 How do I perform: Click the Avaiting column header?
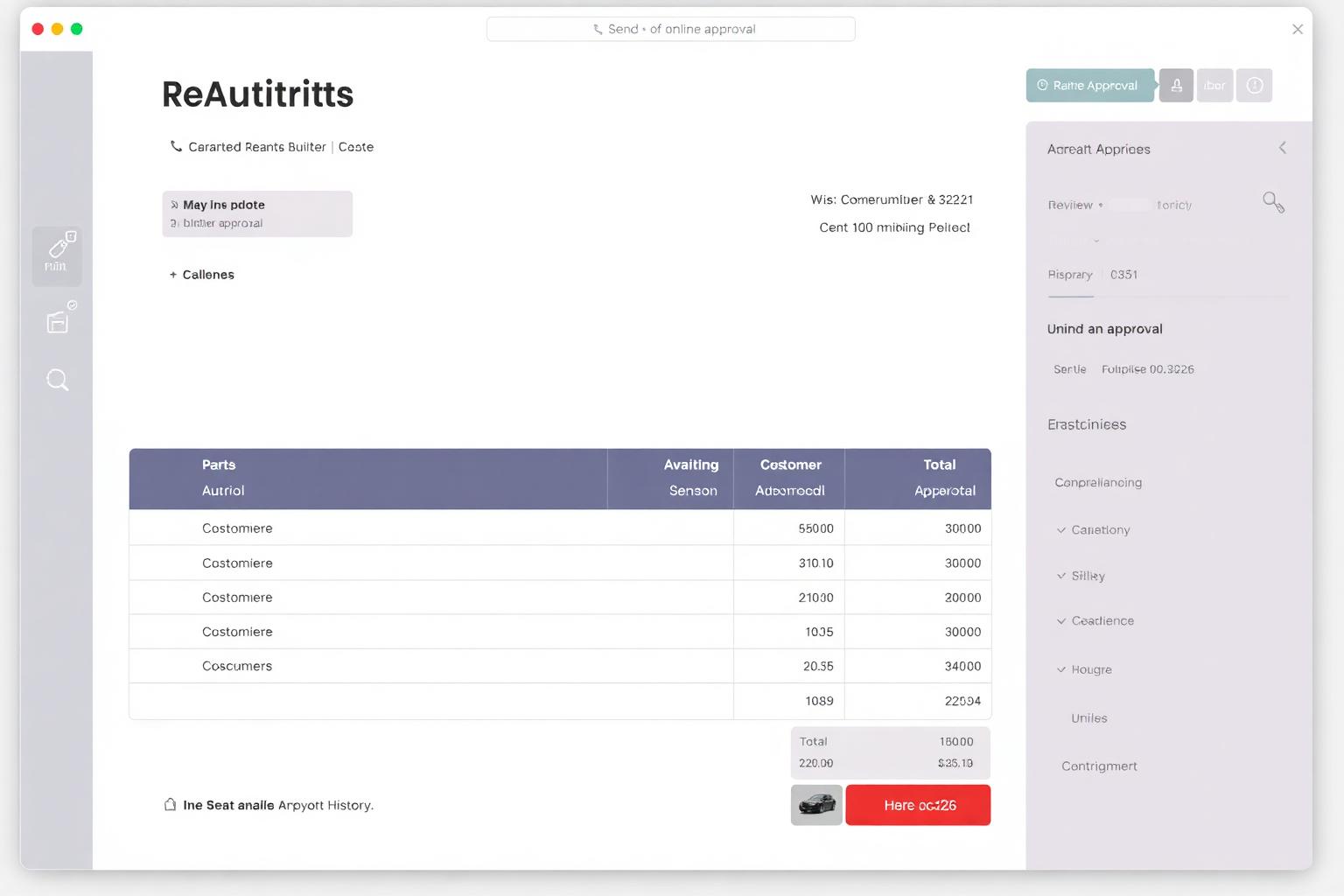(x=690, y=465)
